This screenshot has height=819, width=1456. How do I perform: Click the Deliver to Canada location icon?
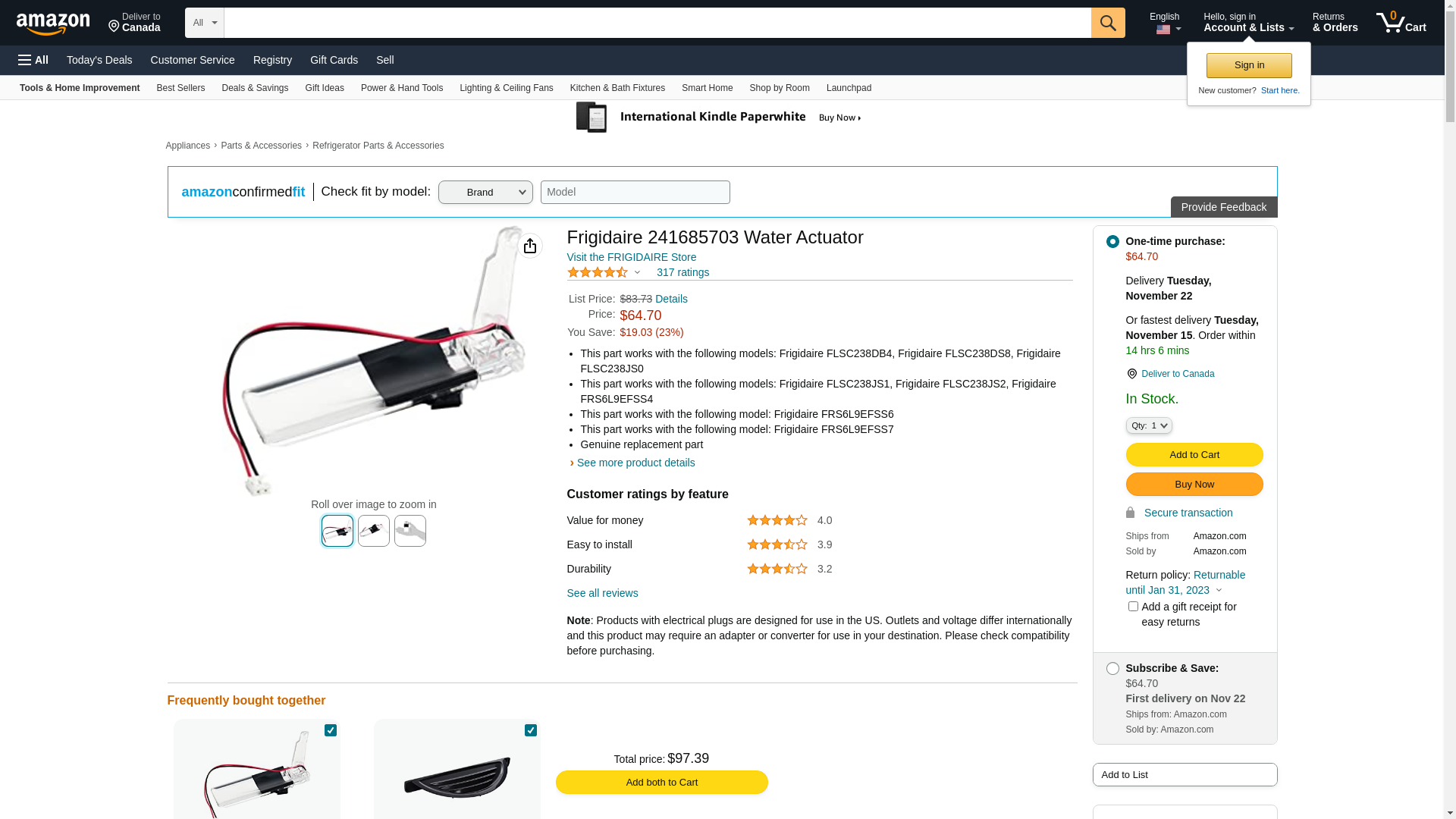coord(114,27)
